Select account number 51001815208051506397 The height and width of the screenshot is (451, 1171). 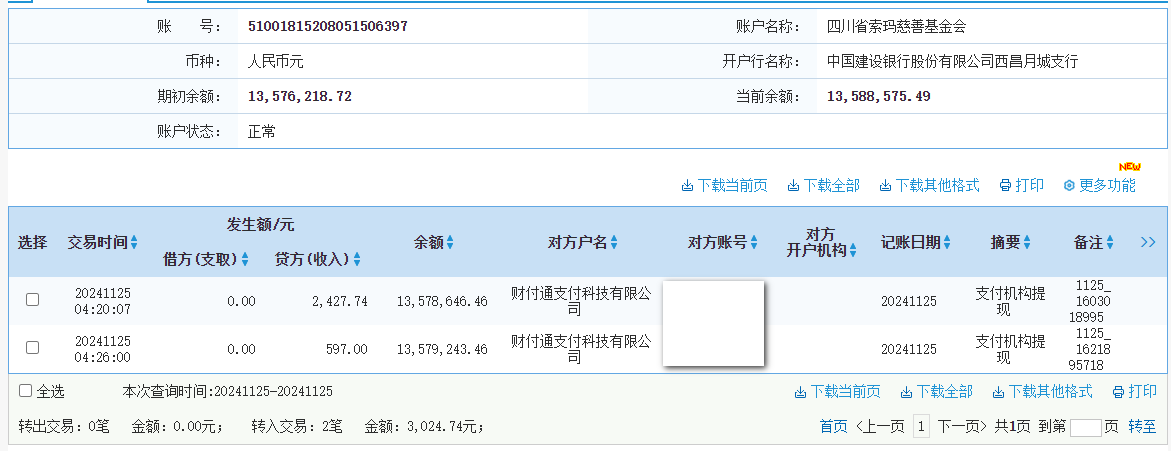point(328,27)
